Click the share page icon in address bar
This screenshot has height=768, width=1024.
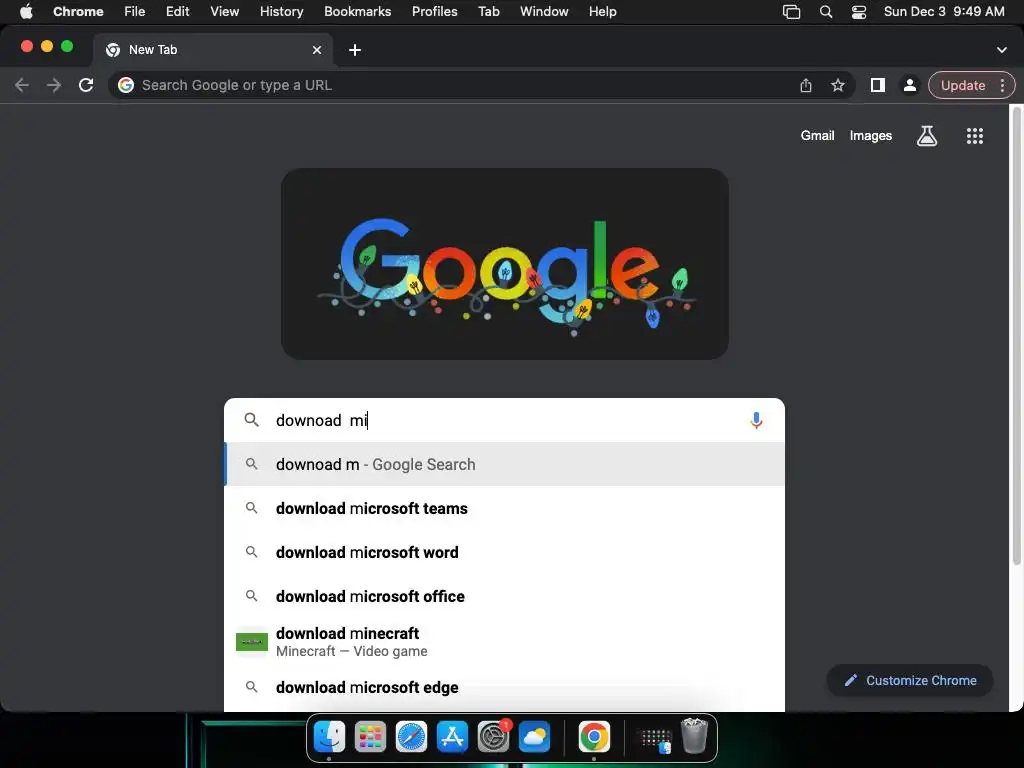point(806,86)
